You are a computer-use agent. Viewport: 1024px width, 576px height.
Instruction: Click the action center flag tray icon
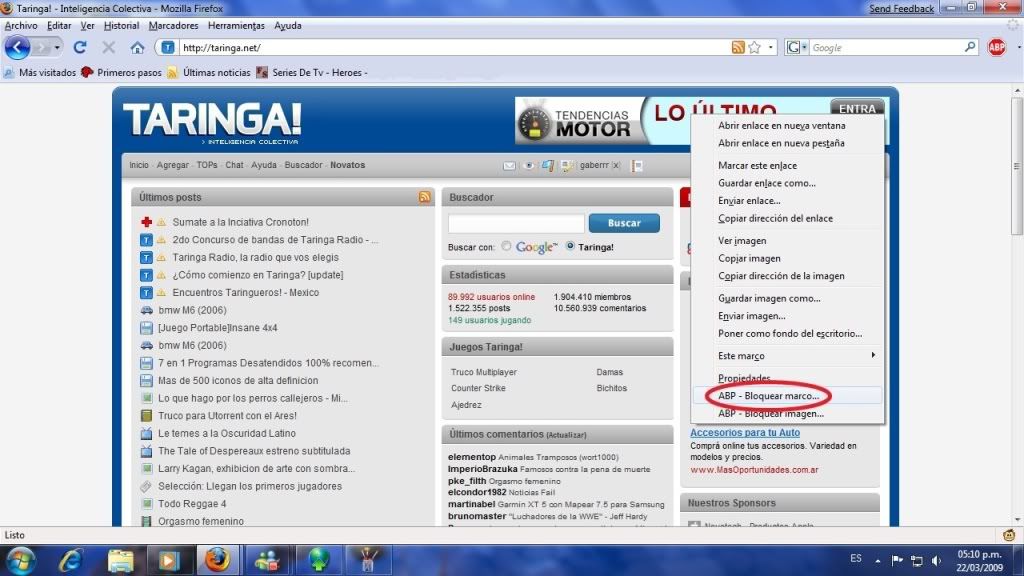pyautogui.click(x=897, y=560)
